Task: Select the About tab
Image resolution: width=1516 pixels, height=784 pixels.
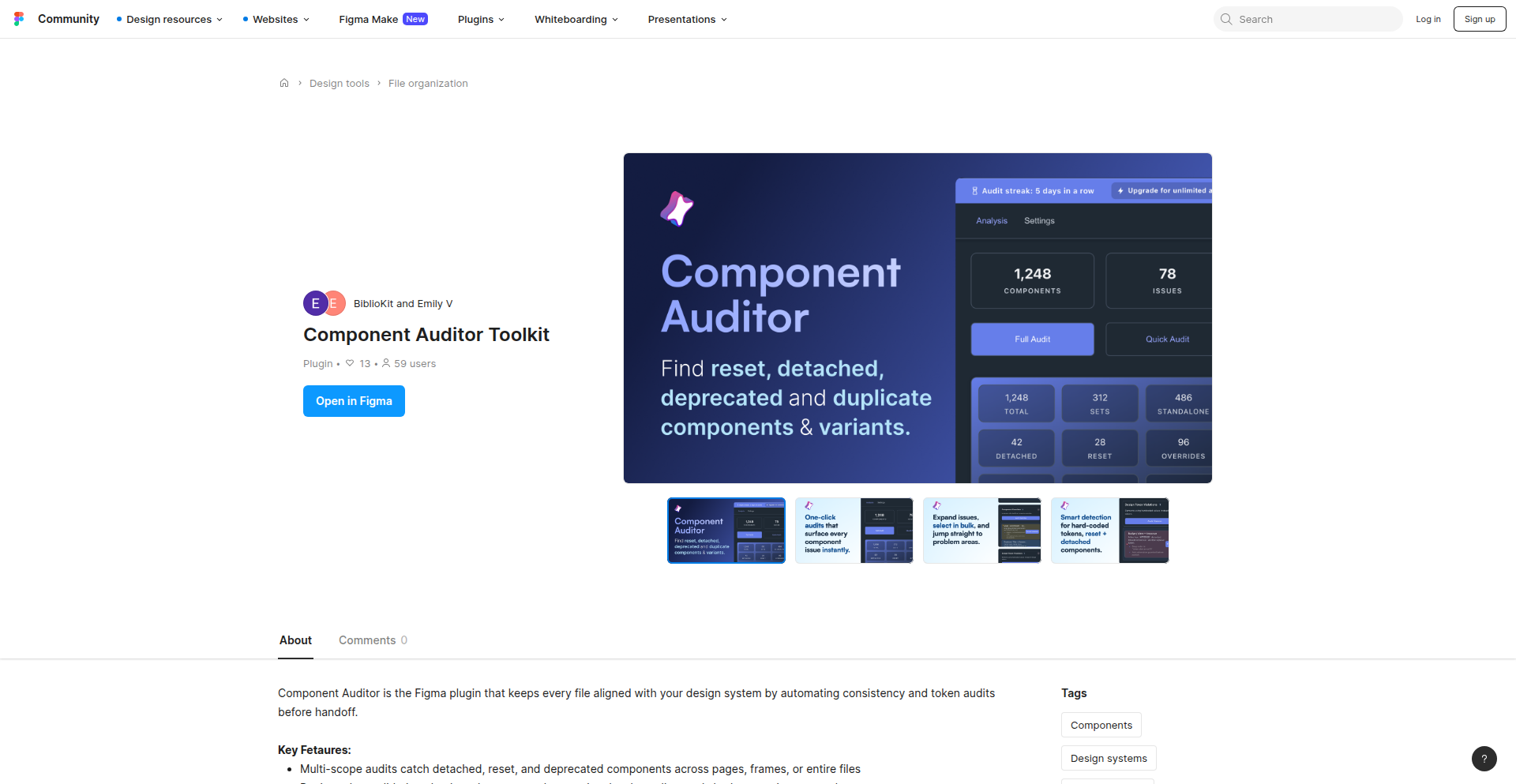Action: coord(295,640)
